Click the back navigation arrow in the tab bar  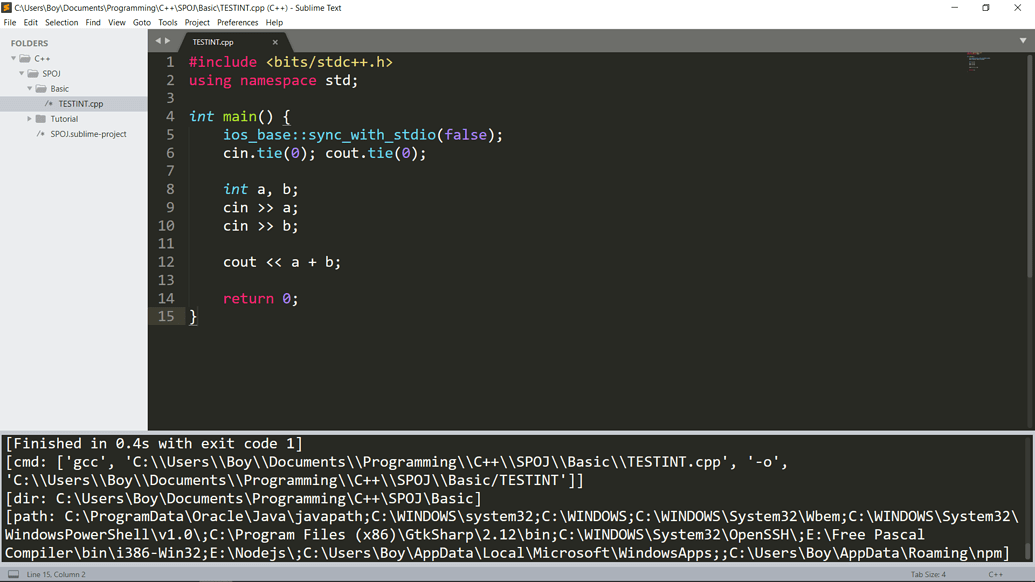tap(156, 42)
